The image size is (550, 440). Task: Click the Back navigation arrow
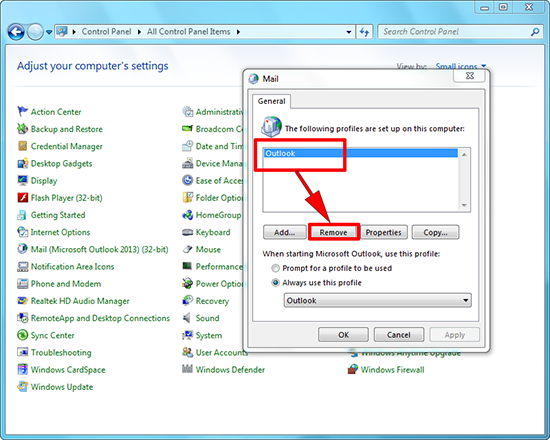(x=16, y=32)
